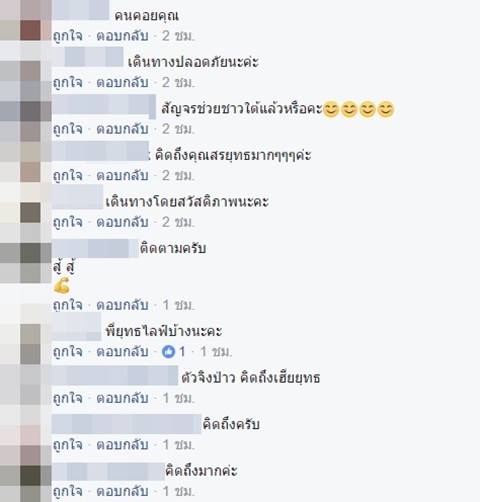Click the blurred author name before 'ตัวจิงป่าว'
Screen dimensions: 480x502
[x=115, y=376]
